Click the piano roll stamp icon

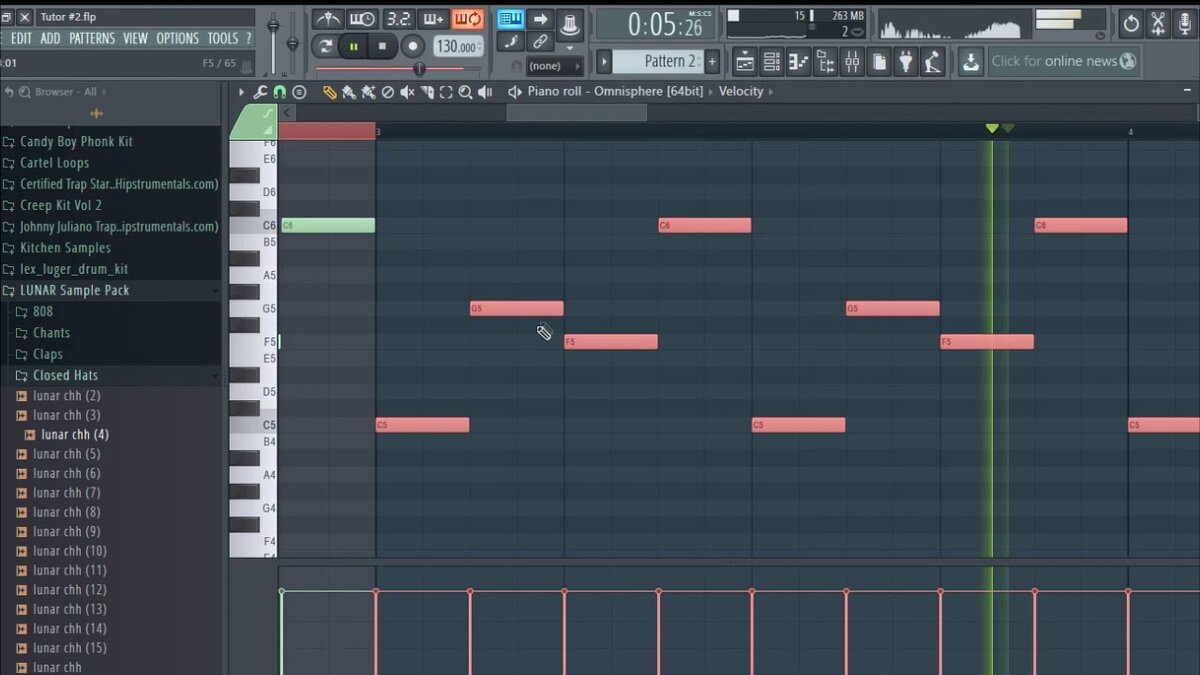(299, 92)
